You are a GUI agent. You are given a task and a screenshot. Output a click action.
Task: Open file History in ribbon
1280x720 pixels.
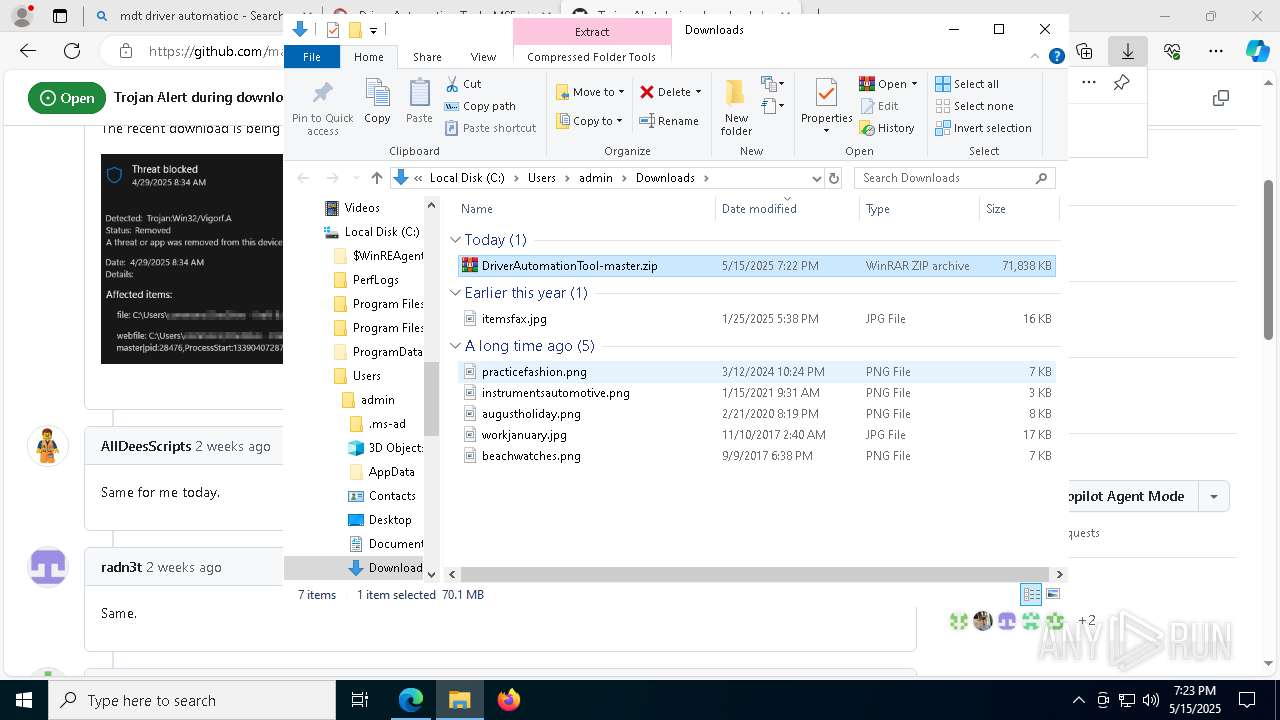point(887,128)
